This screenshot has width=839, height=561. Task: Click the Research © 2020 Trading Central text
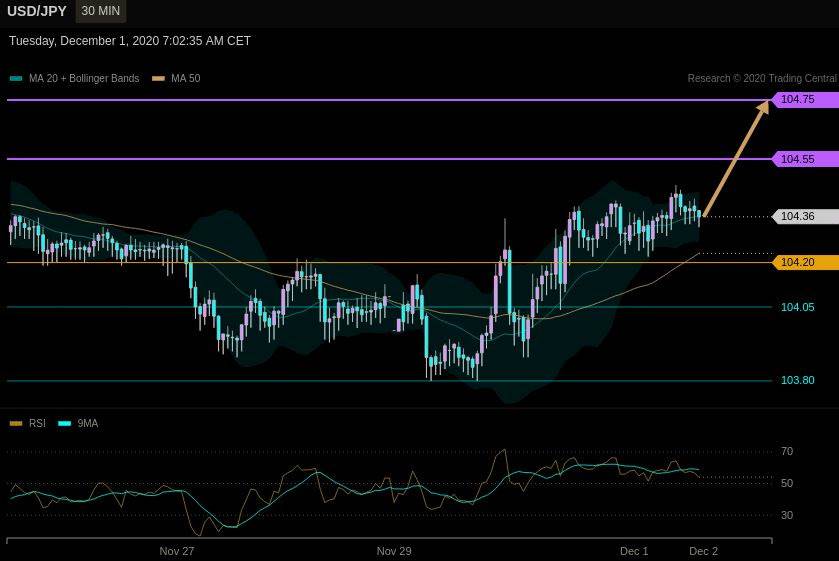tap(762, 78)
